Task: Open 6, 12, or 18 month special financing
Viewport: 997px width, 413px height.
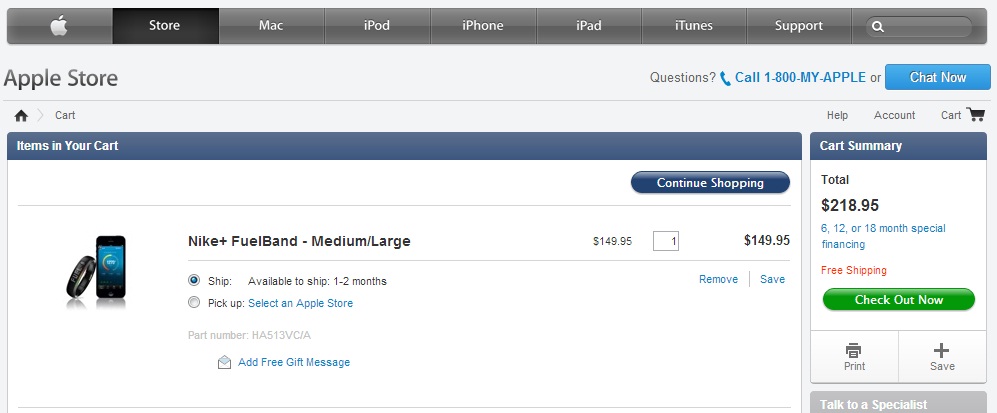Action: [883, 236]
